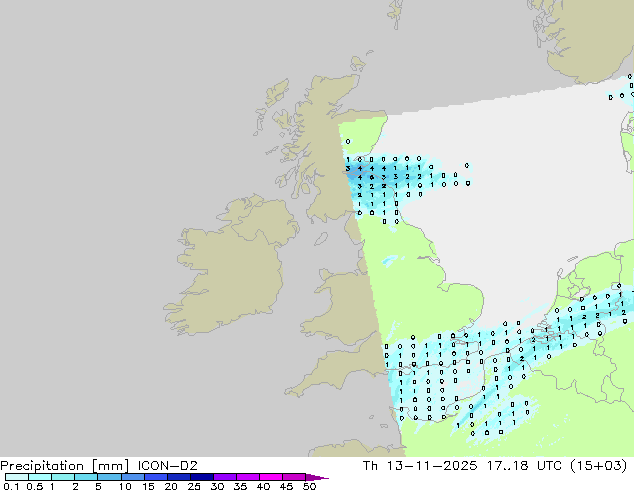Click the "50" legend scale label

[x=309, y=486]
